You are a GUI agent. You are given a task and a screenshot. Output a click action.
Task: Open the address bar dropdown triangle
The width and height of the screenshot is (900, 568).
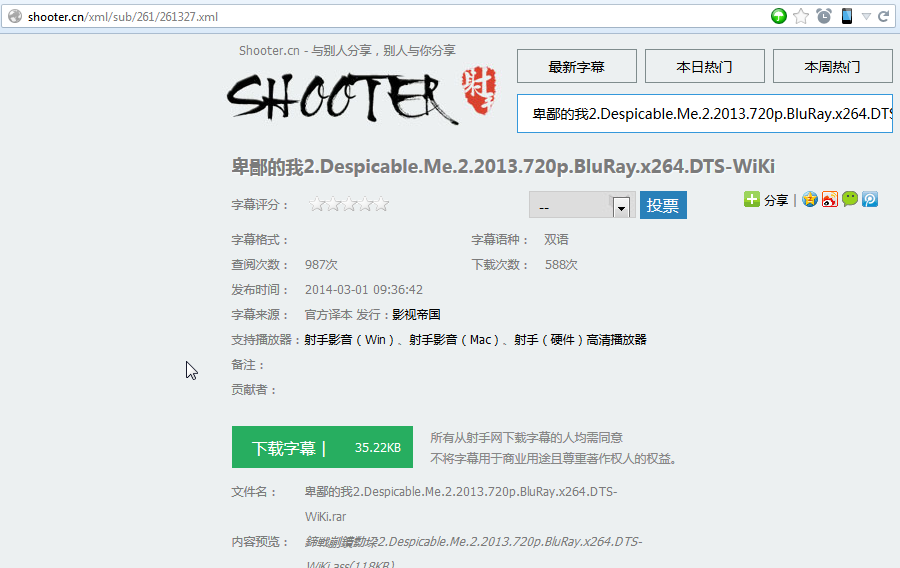[x=866, y=17]
